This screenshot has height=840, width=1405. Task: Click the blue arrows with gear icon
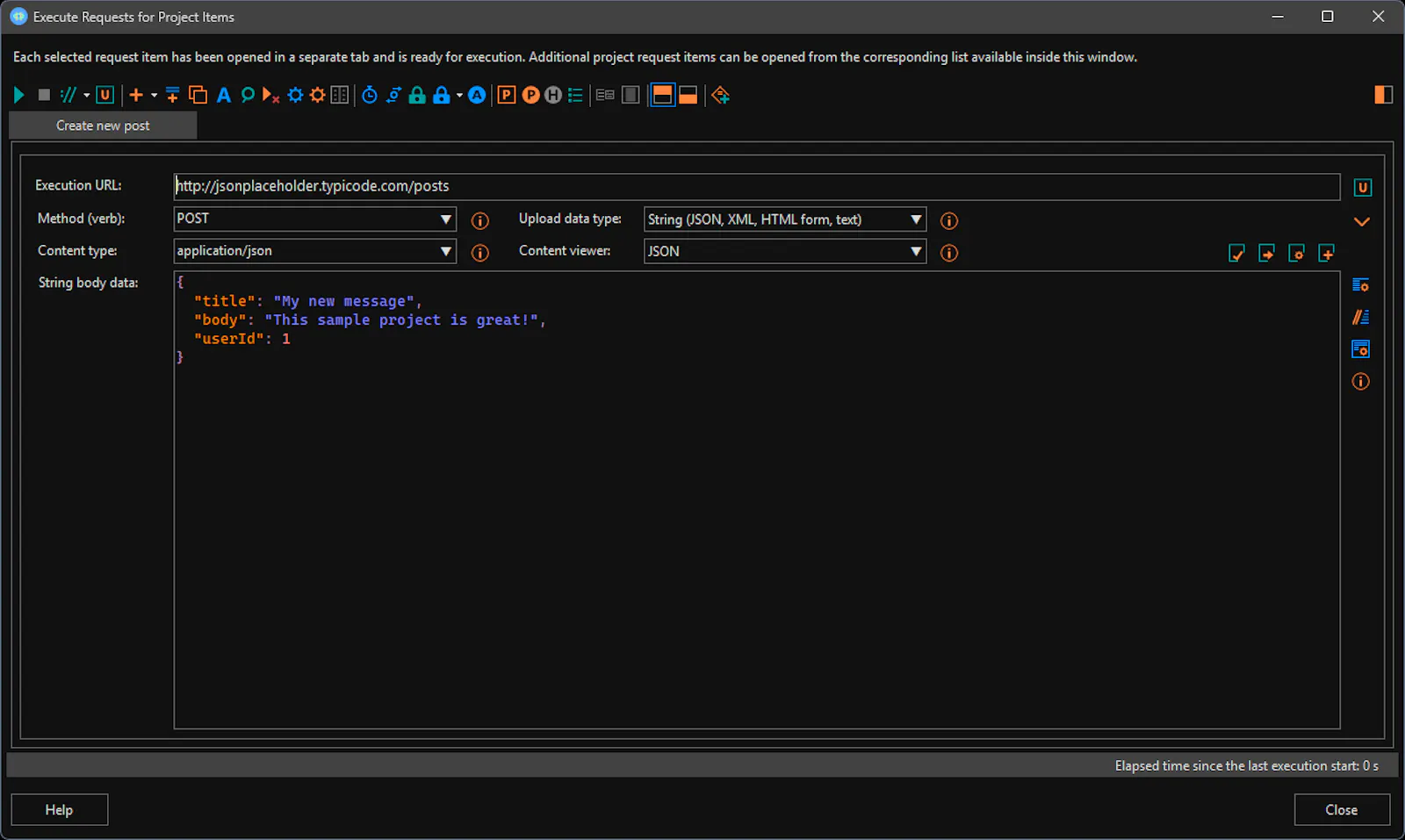click(393, 95)
